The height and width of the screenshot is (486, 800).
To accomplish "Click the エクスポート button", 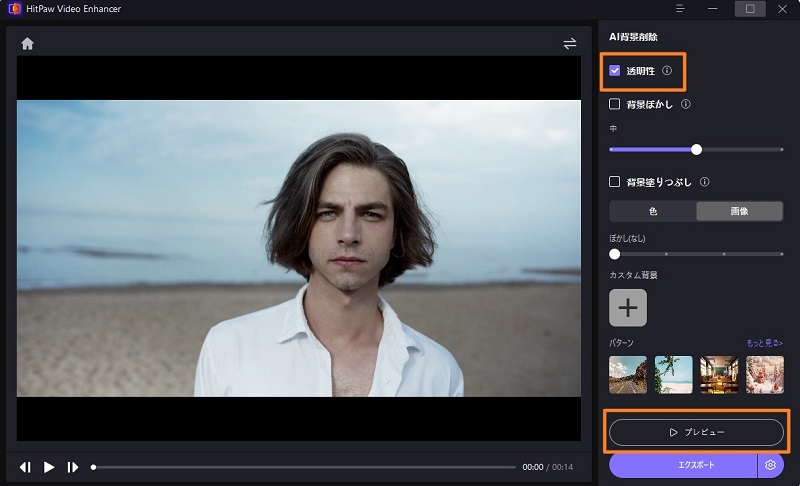I will point(683,465).
